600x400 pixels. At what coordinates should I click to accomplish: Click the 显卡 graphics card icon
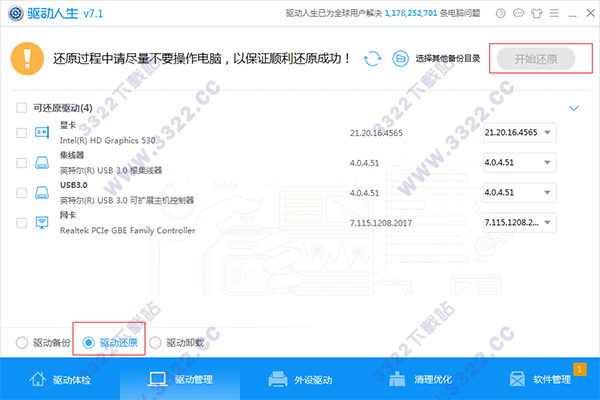42,133
